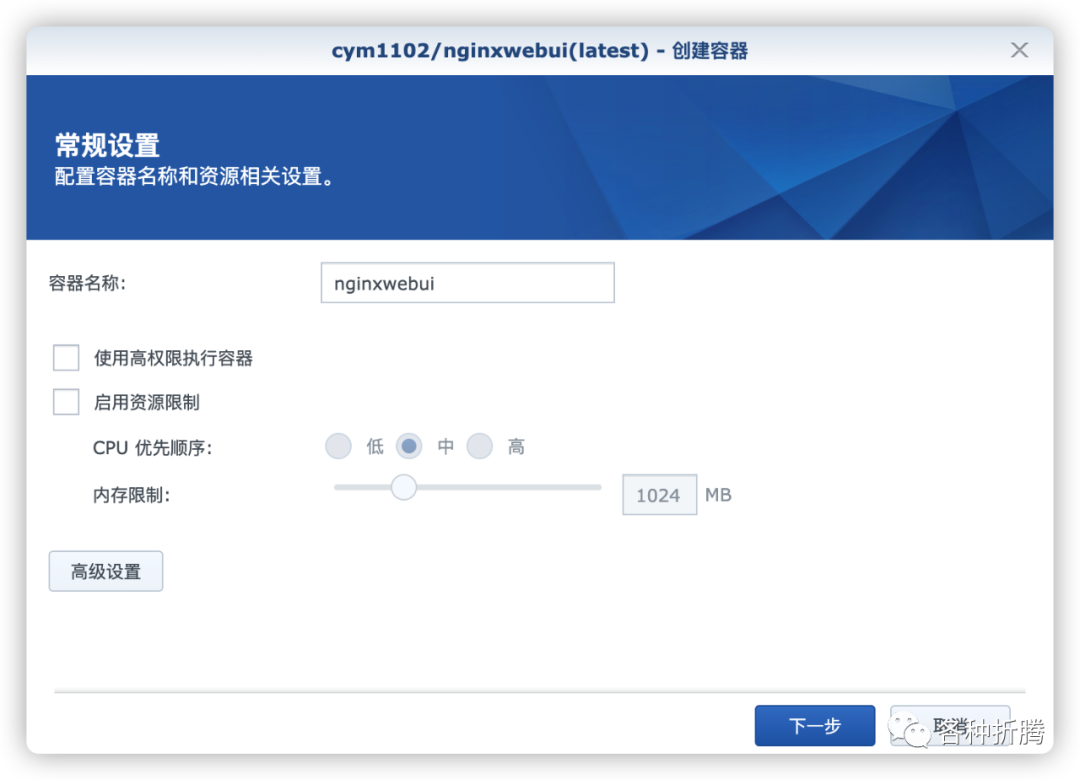This screenshot has height=780, width=1080.
Task: Click the 启用资源限制 label text
Action: tap(147, 402)
